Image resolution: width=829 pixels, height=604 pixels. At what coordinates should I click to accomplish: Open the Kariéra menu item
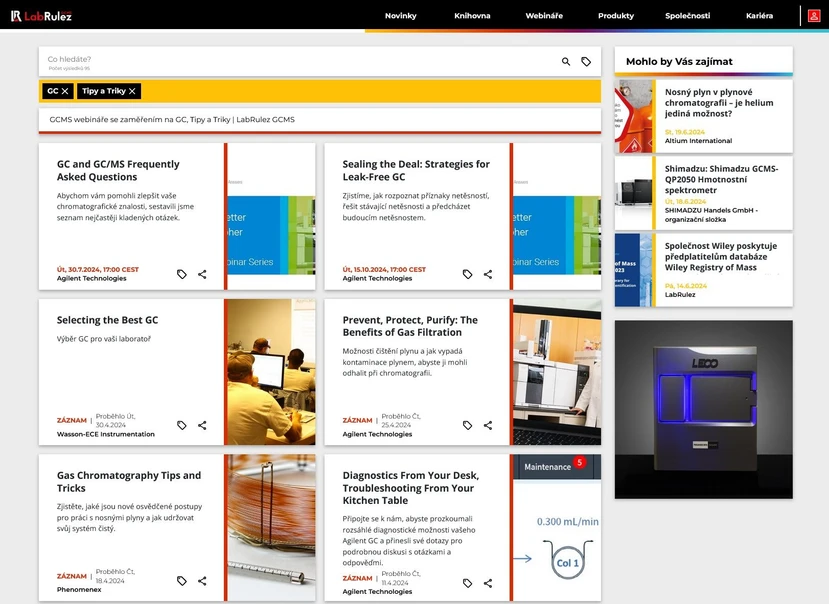(759, 16)
